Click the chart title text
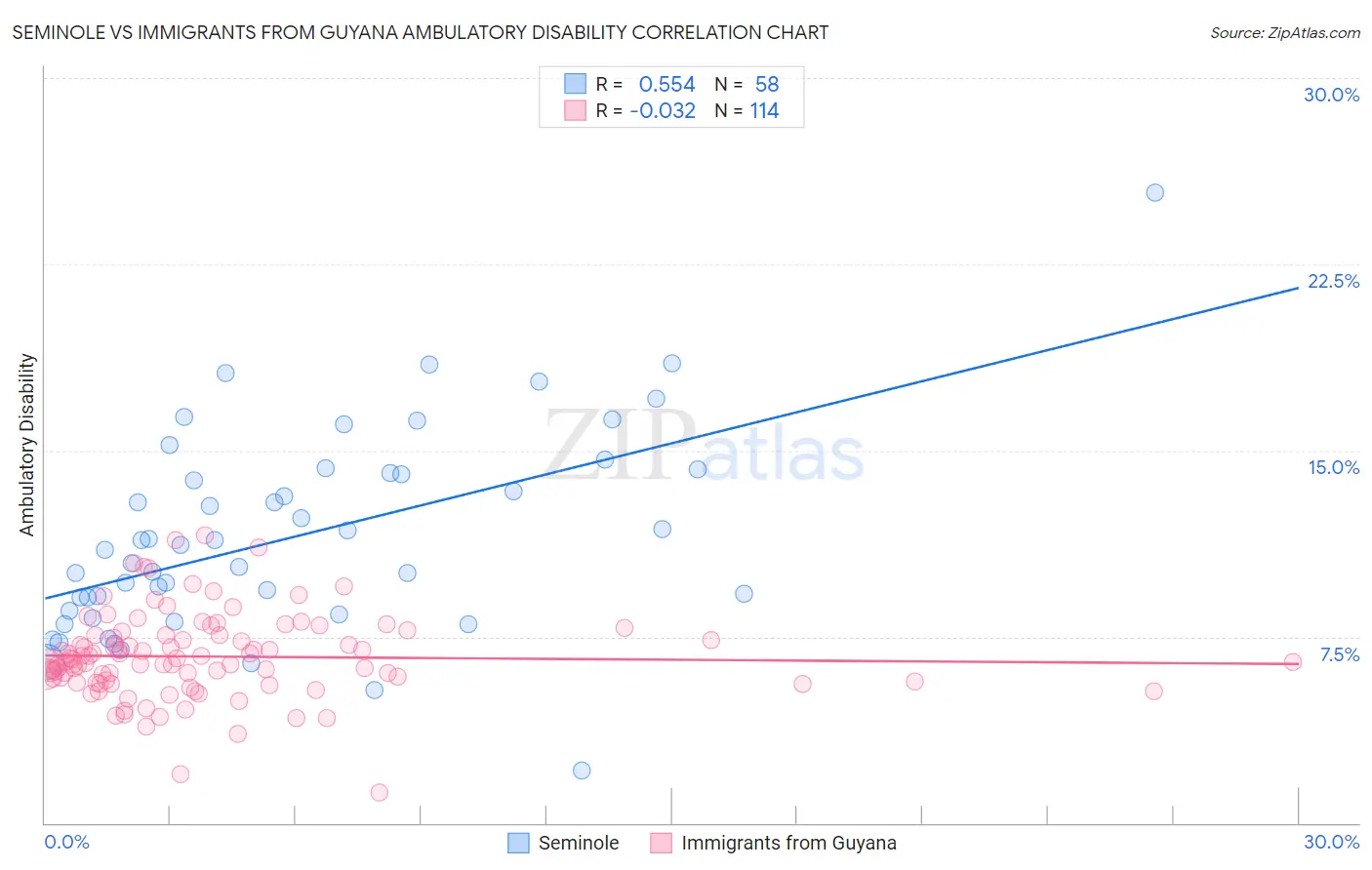Image resolution: width=1372 pixels, height=870 pixels. (421, 32)
